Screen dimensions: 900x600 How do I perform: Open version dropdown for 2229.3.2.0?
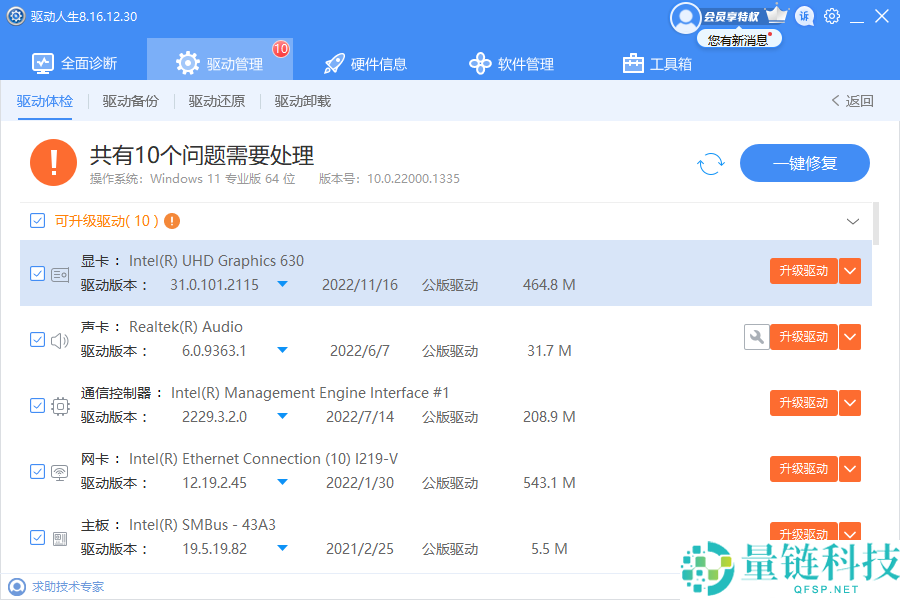pos(282,416)
